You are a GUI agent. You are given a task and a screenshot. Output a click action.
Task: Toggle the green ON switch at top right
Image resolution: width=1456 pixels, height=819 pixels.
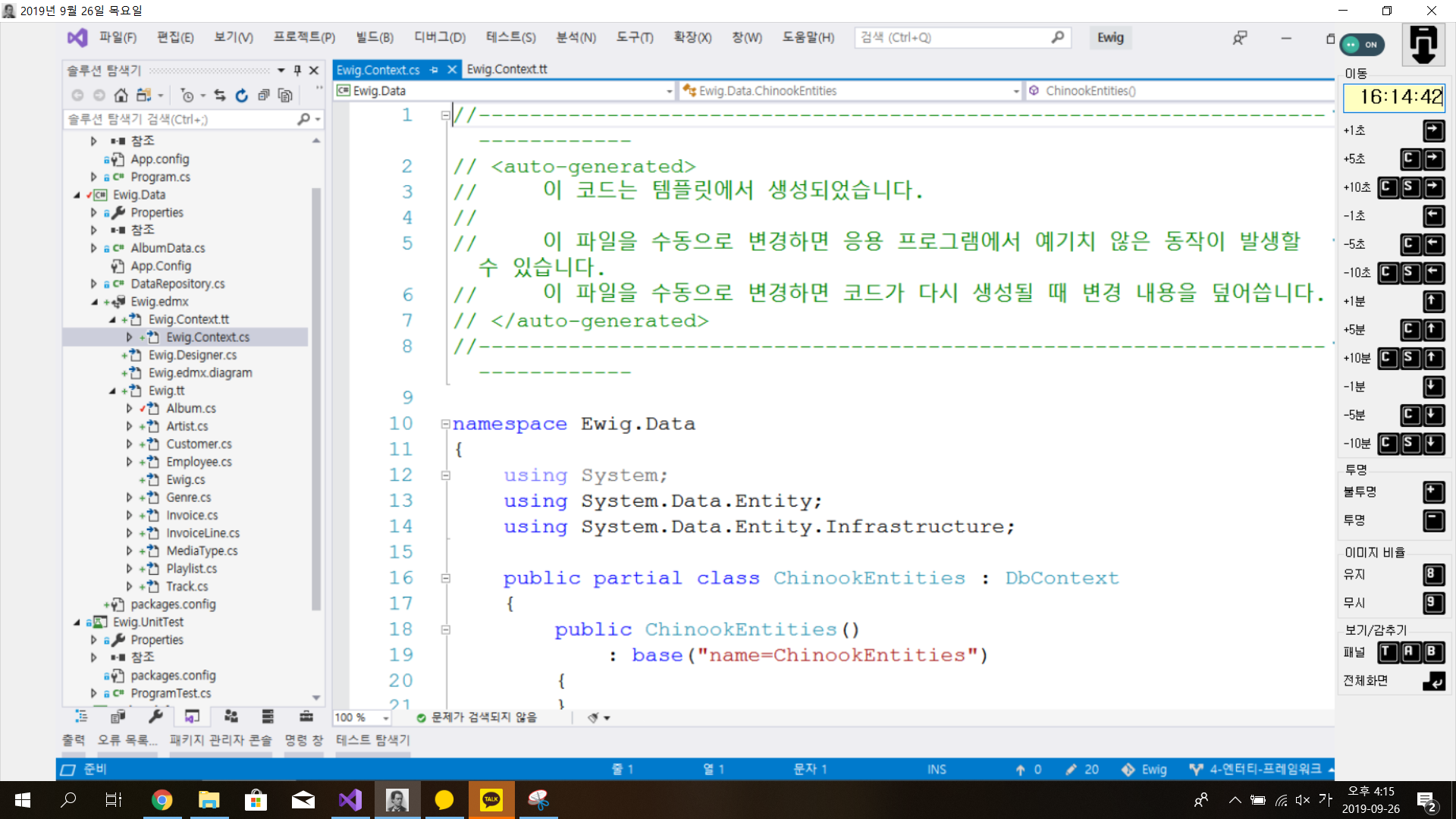click(x=1362, y=45)
